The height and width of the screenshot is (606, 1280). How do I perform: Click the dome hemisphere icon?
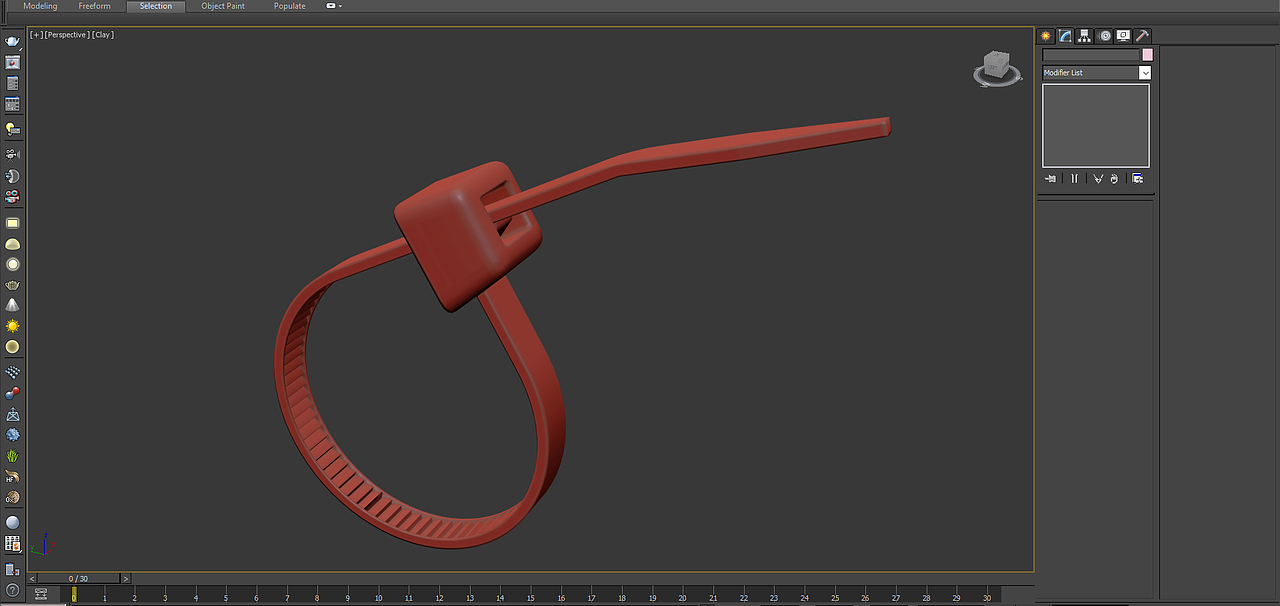(12, 244)
